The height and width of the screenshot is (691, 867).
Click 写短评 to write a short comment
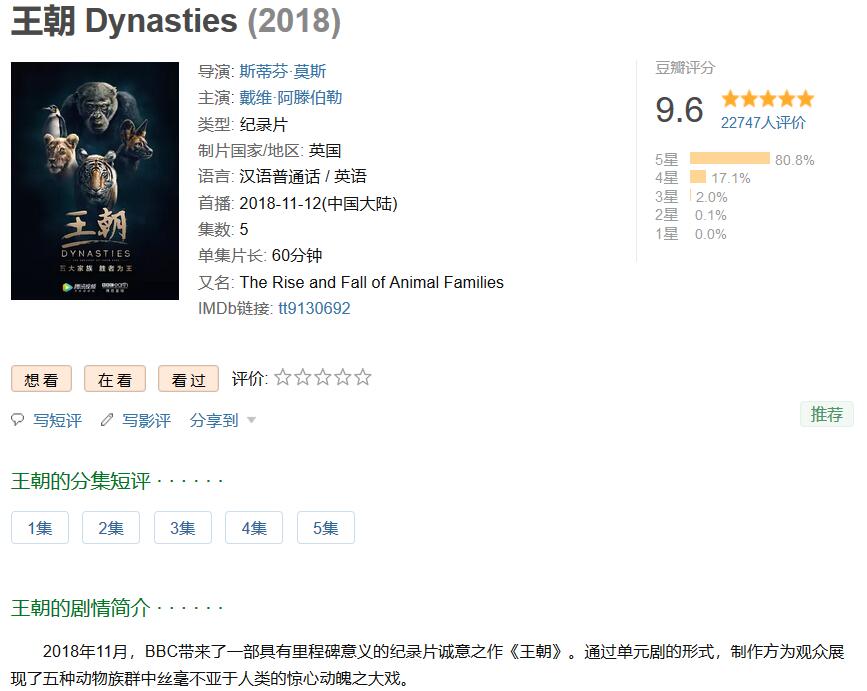tap(58, 421)
